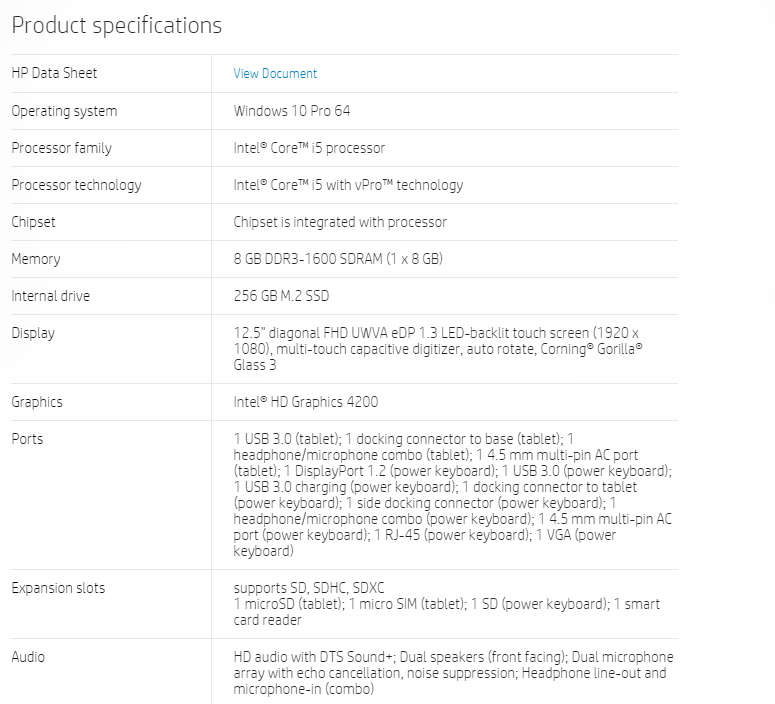775x704 pixels.
Task: Open the View Document link
Action: pos(275,74)
